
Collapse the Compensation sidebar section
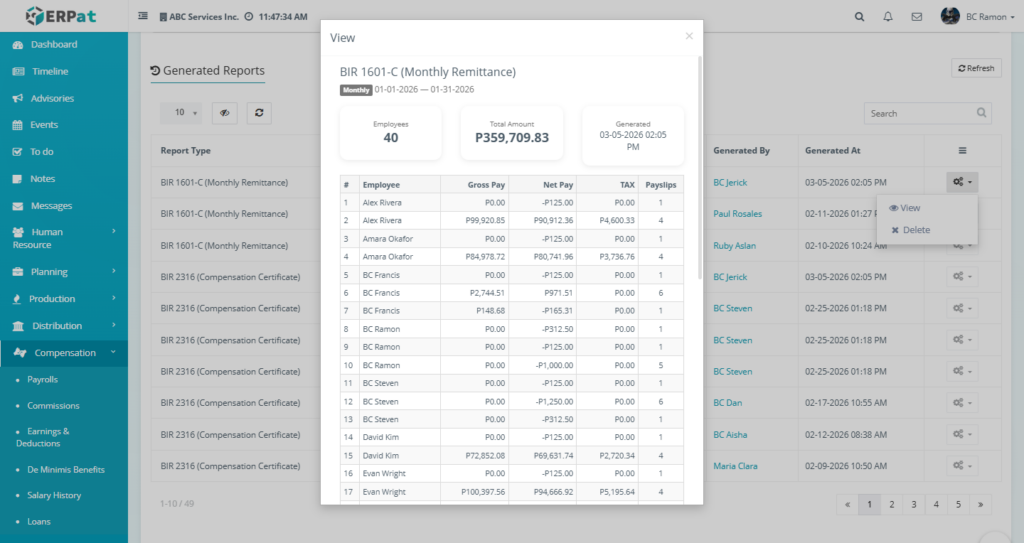pyautogui.click(x=65, y=353)
